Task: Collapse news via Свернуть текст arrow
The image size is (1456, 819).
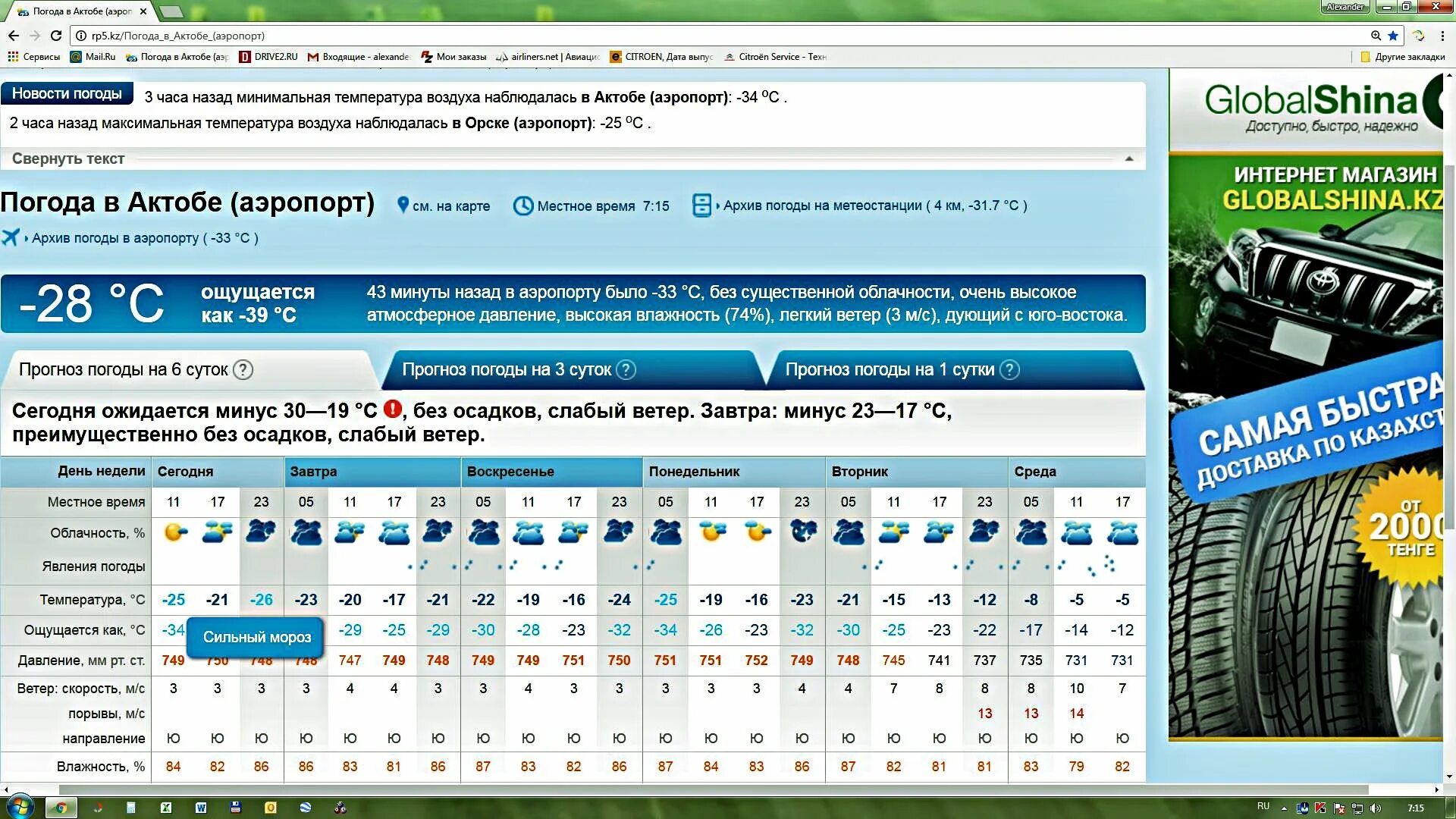Action: (1129, 159)
